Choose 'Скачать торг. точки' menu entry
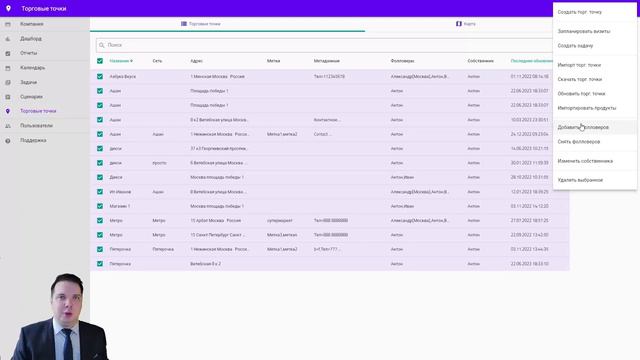Screen dimensions: 640x360 tap(580, 80)
